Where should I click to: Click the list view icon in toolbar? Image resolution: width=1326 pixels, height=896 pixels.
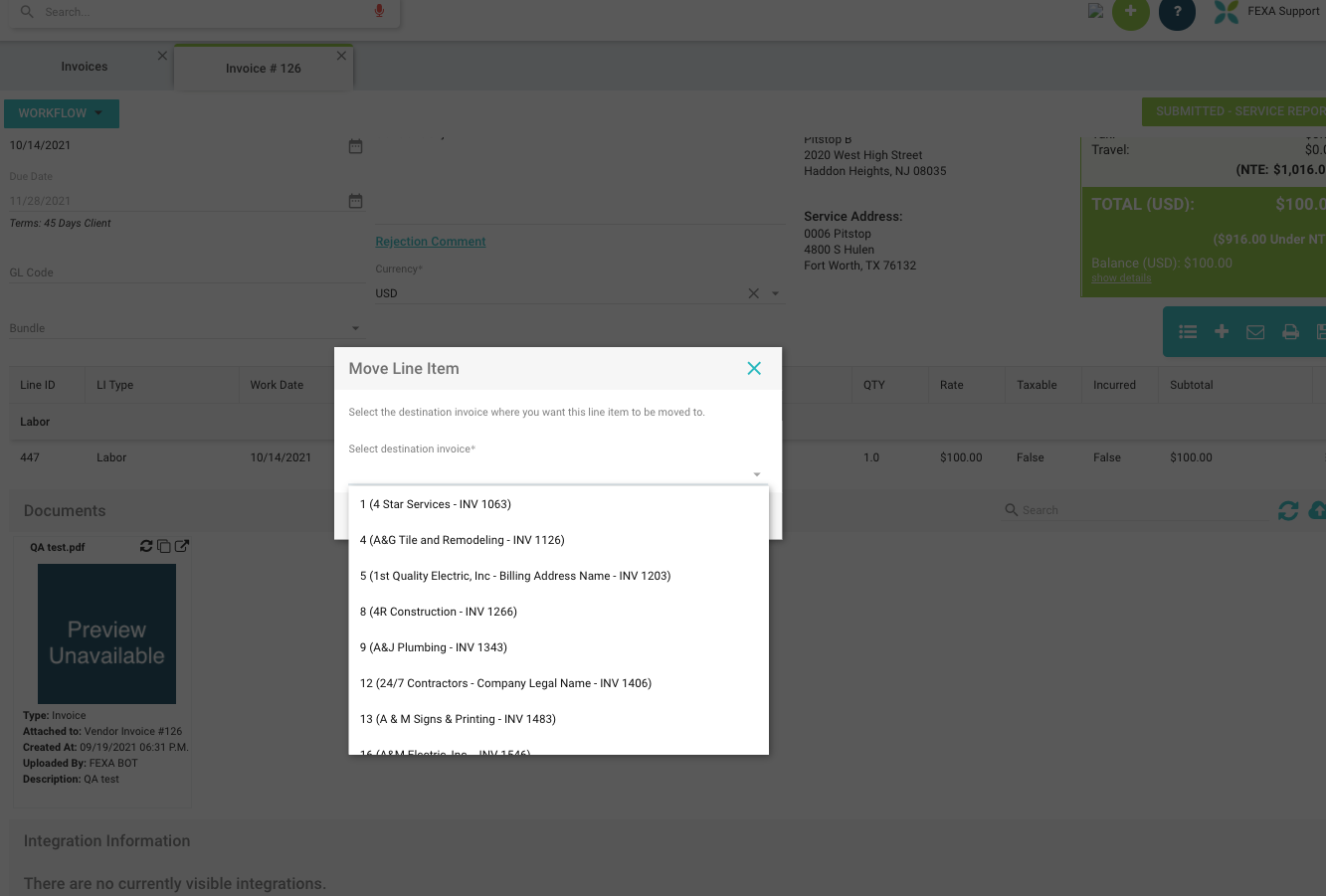pos(1187,332)
